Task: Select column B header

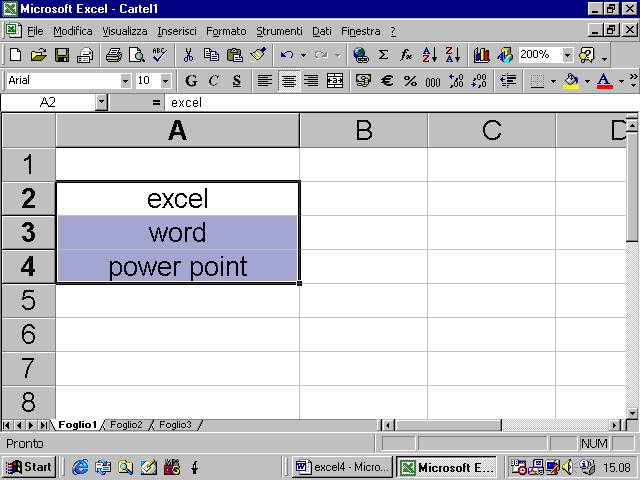Action: point(363,131)
